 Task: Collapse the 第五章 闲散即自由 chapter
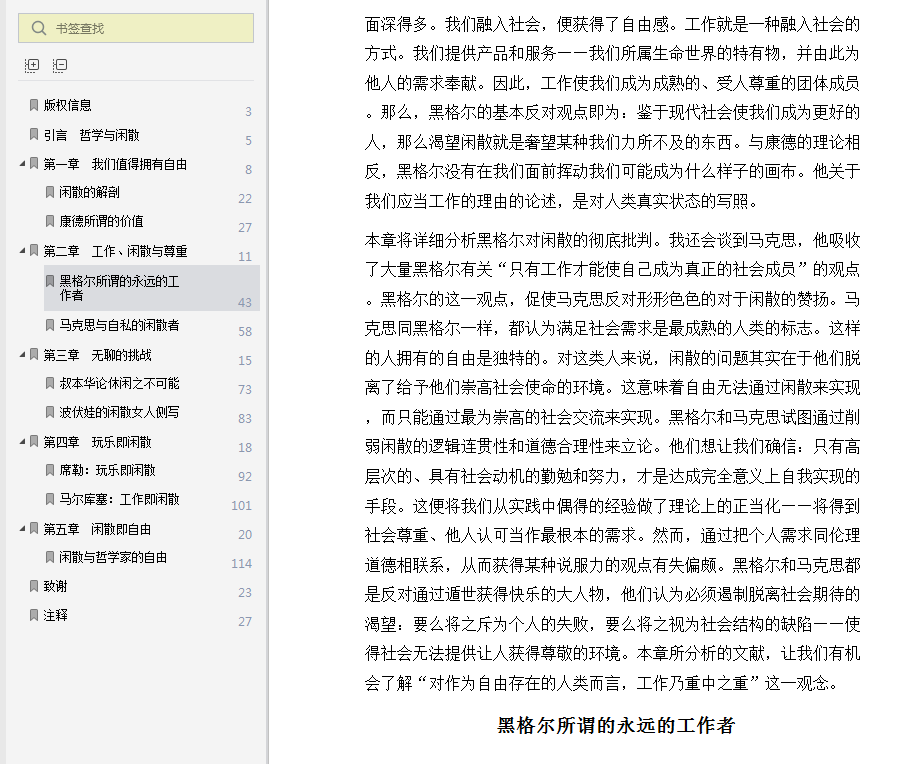[x=22, y=529]
